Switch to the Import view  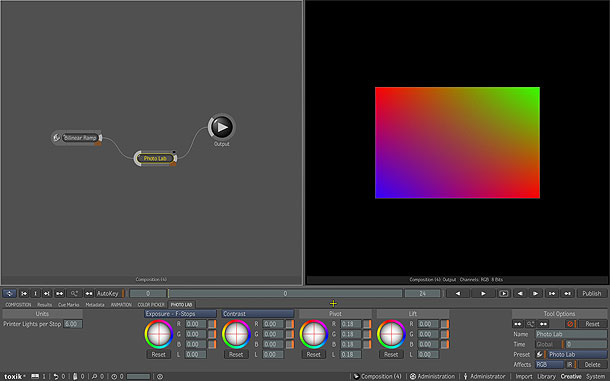click(x=524, y=376)
